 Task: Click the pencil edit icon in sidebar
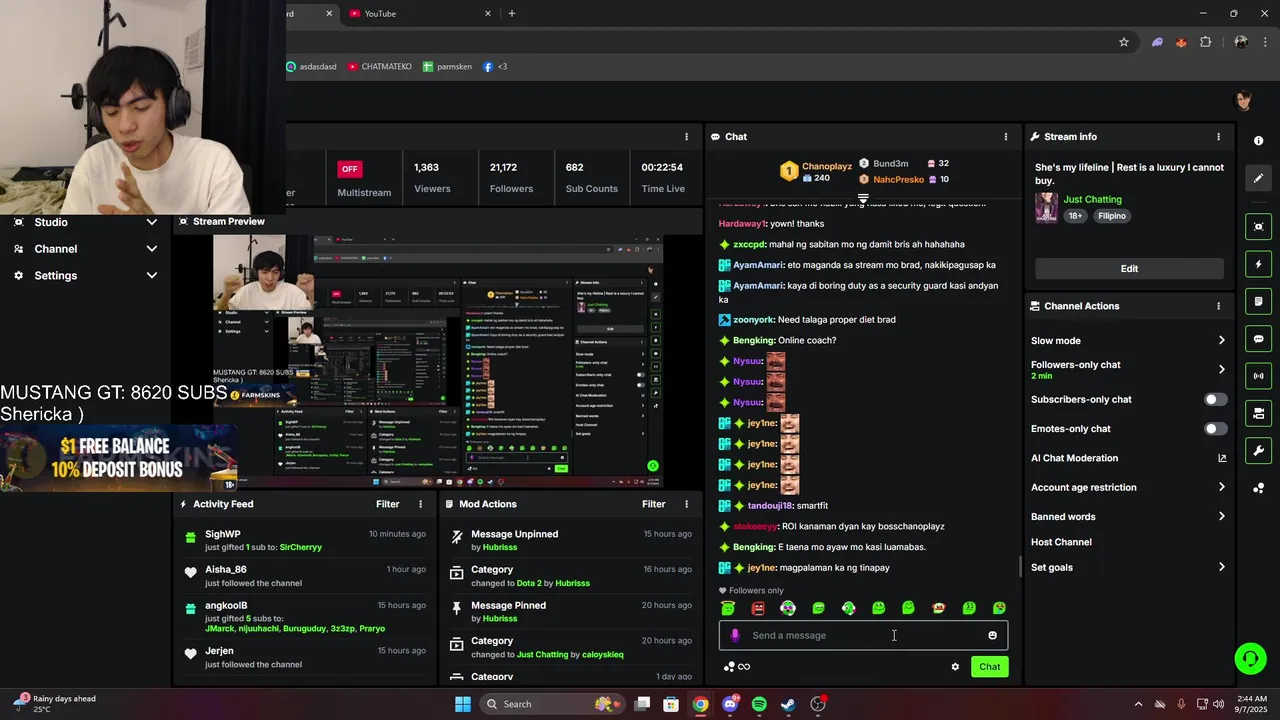click(x=1258, y=178)
